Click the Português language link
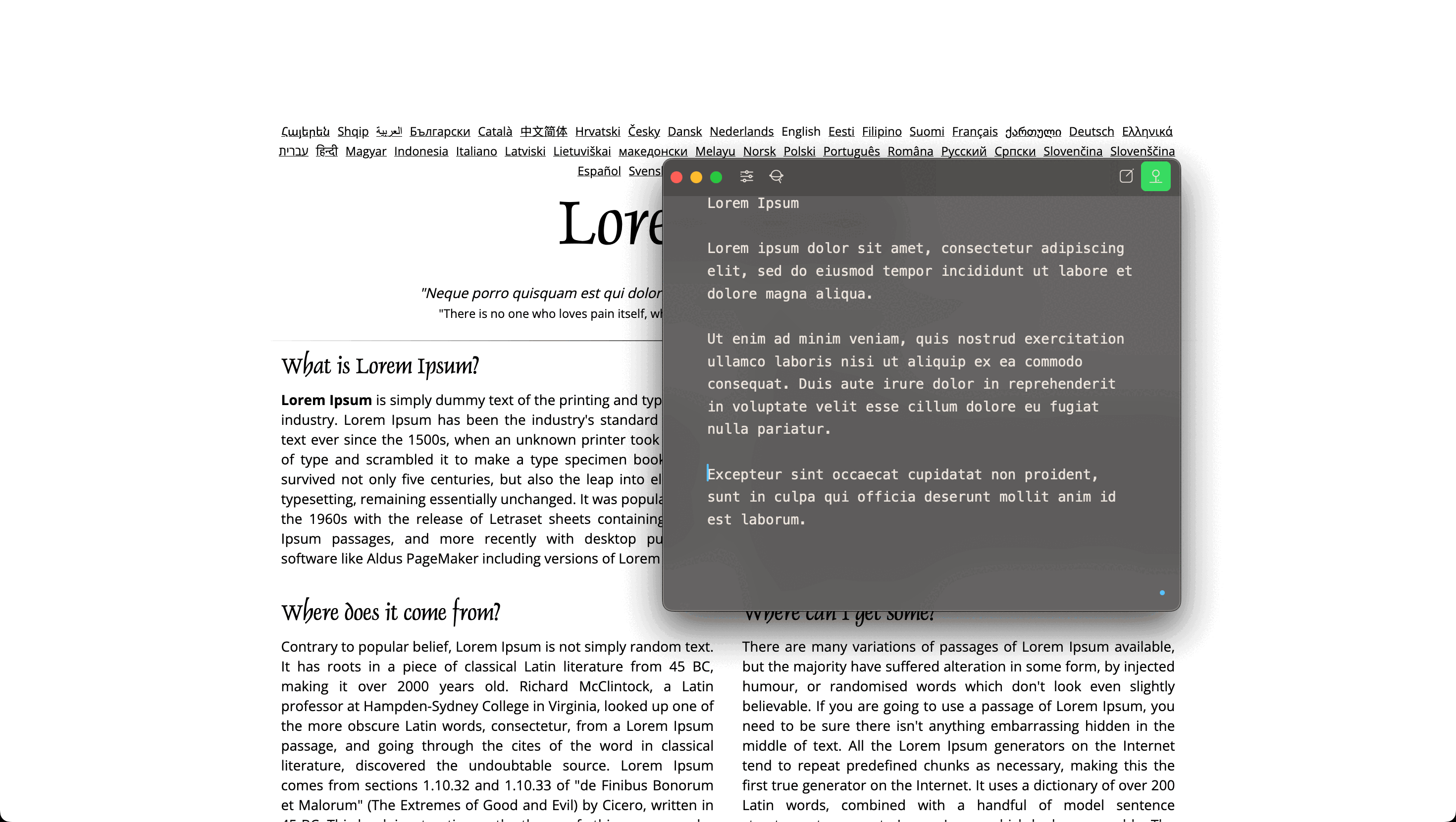Image resolution: width=1456 pixels, height=822 pixels. 851,151
